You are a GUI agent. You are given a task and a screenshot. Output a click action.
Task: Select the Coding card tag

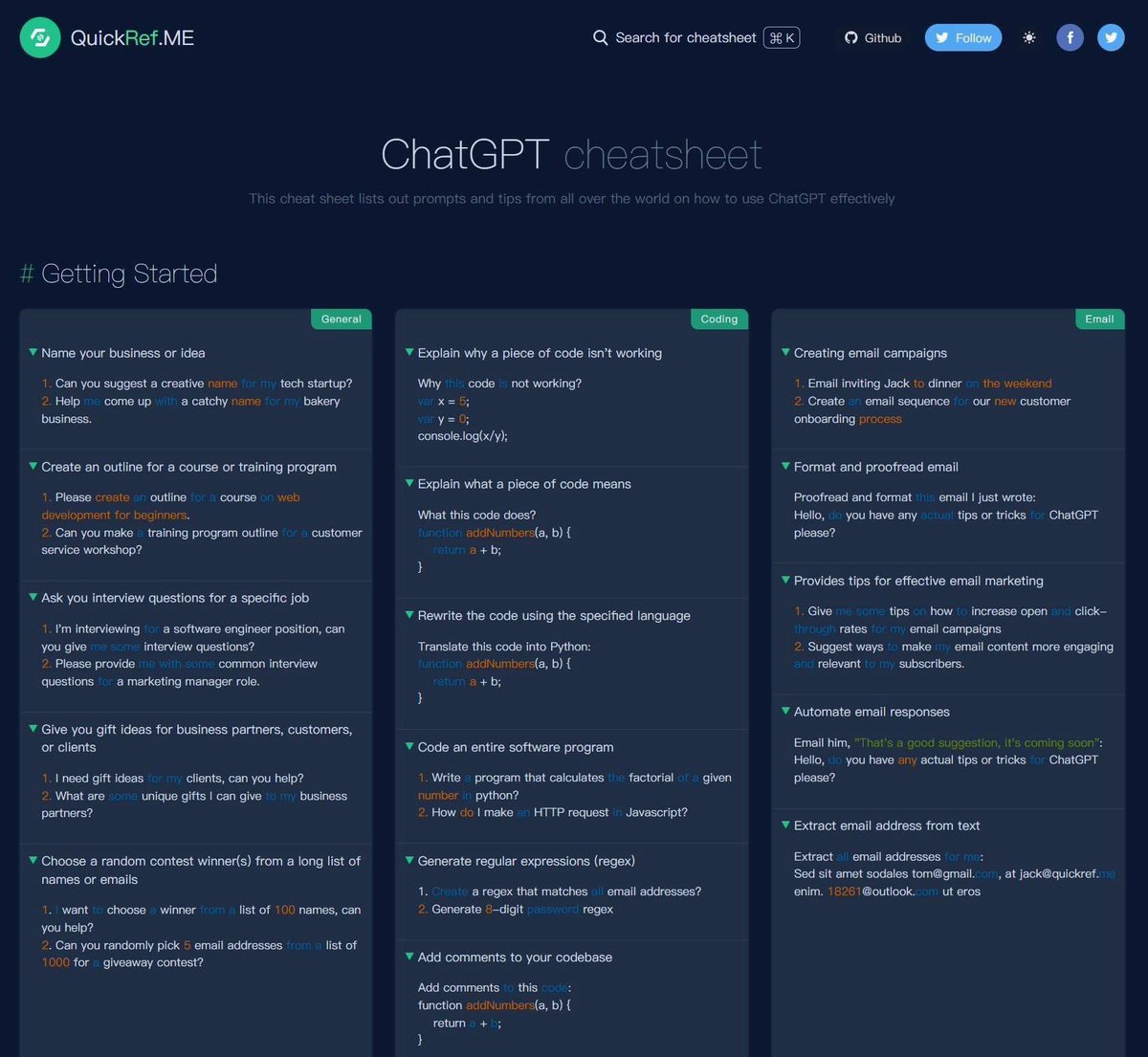click(x=719, y=319)
